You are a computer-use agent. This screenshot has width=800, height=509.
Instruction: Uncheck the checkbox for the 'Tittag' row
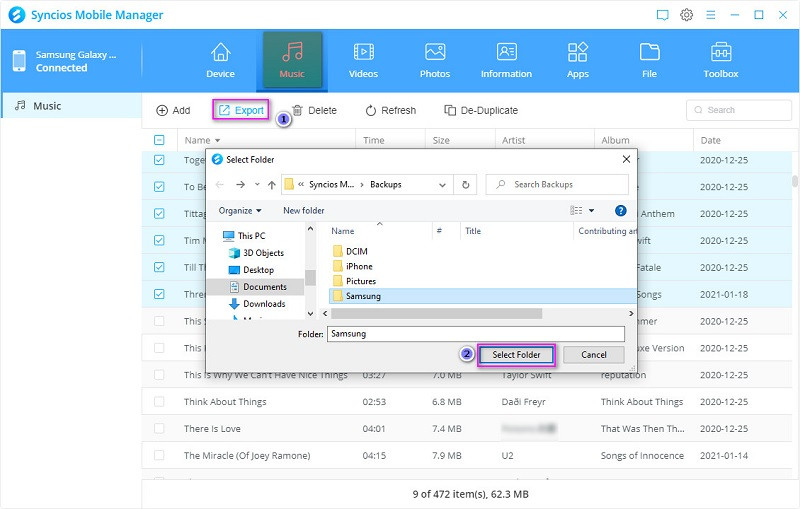[159, 213]
